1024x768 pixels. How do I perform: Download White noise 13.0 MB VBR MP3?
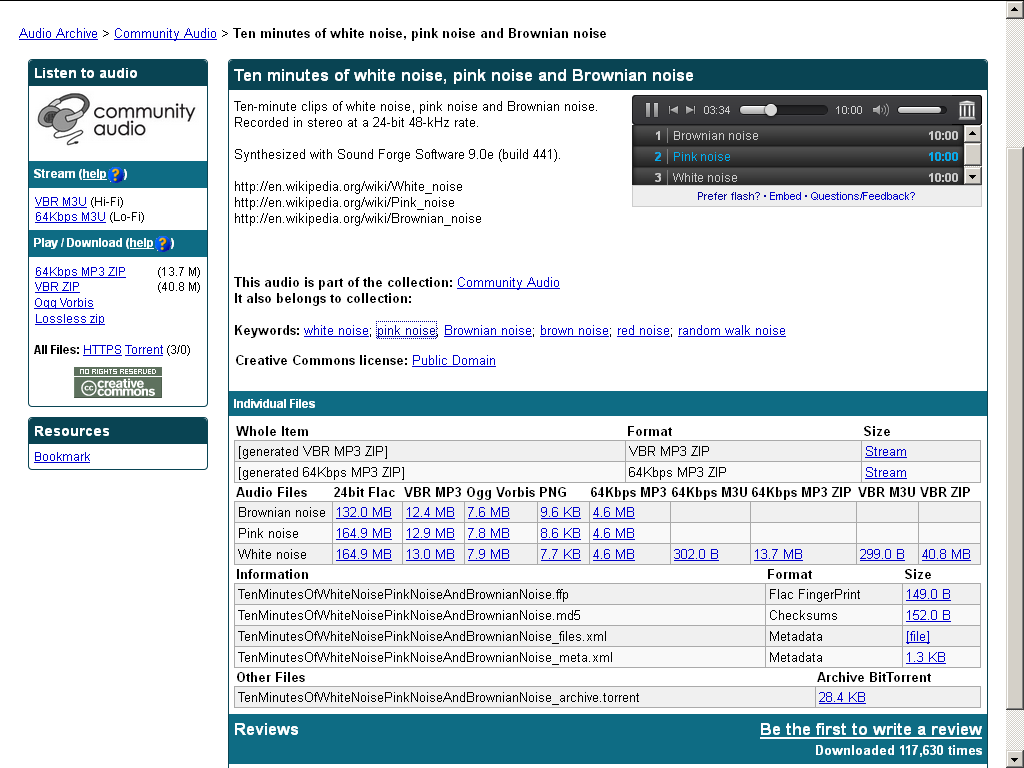430,554
